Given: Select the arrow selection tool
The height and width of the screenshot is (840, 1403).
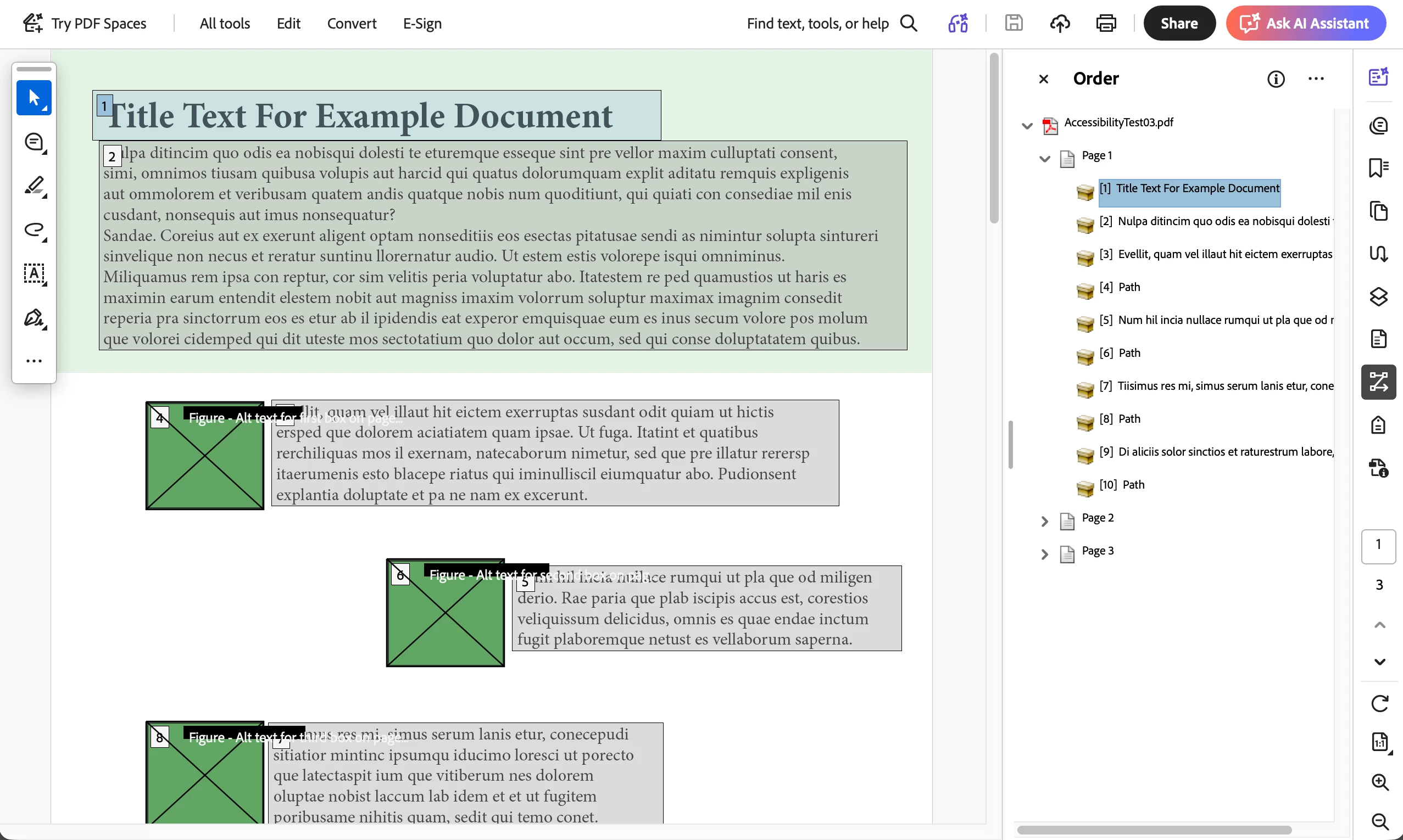Looking at the screenshot, I should pos(34,98).
